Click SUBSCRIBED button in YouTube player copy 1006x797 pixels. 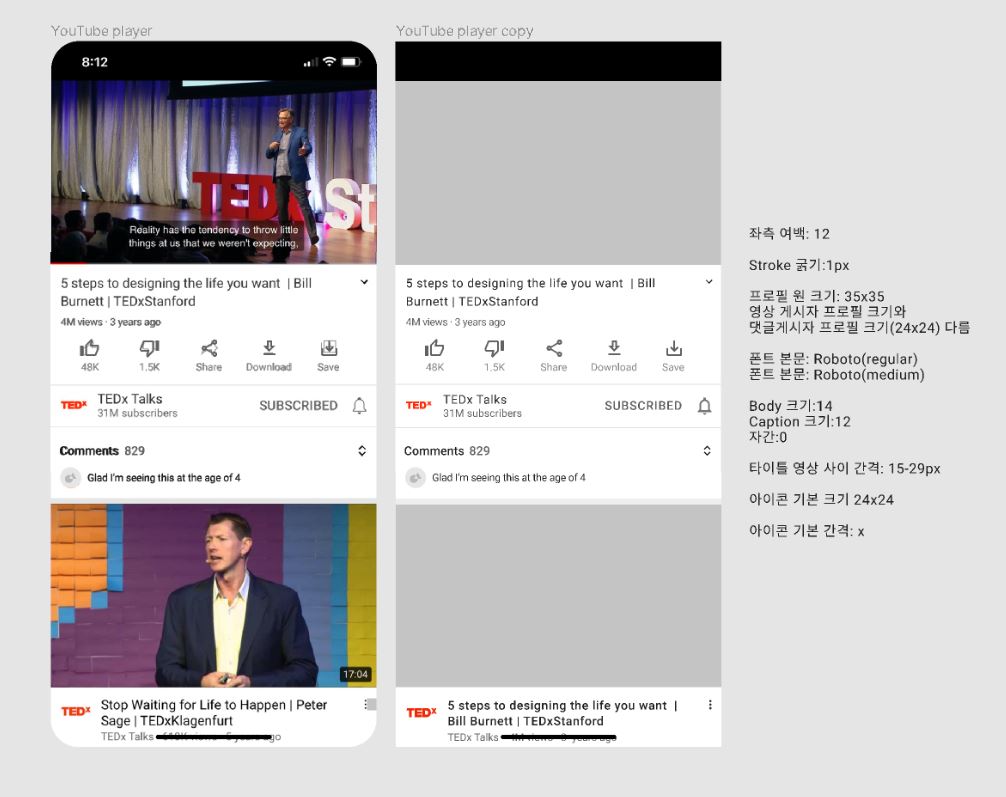(x=643, y=406)
